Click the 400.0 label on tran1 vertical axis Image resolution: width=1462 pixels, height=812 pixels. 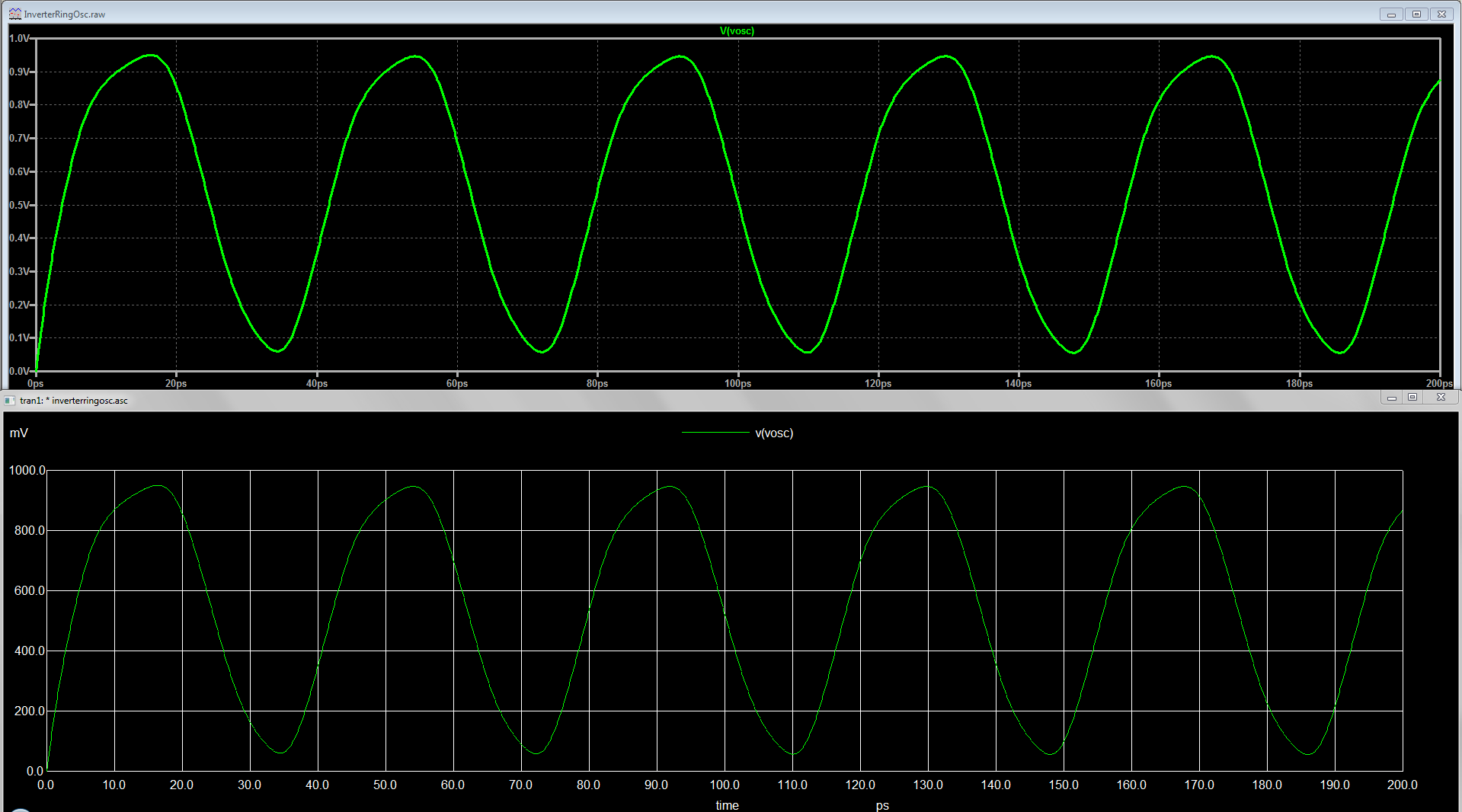[x=30, y=651]
